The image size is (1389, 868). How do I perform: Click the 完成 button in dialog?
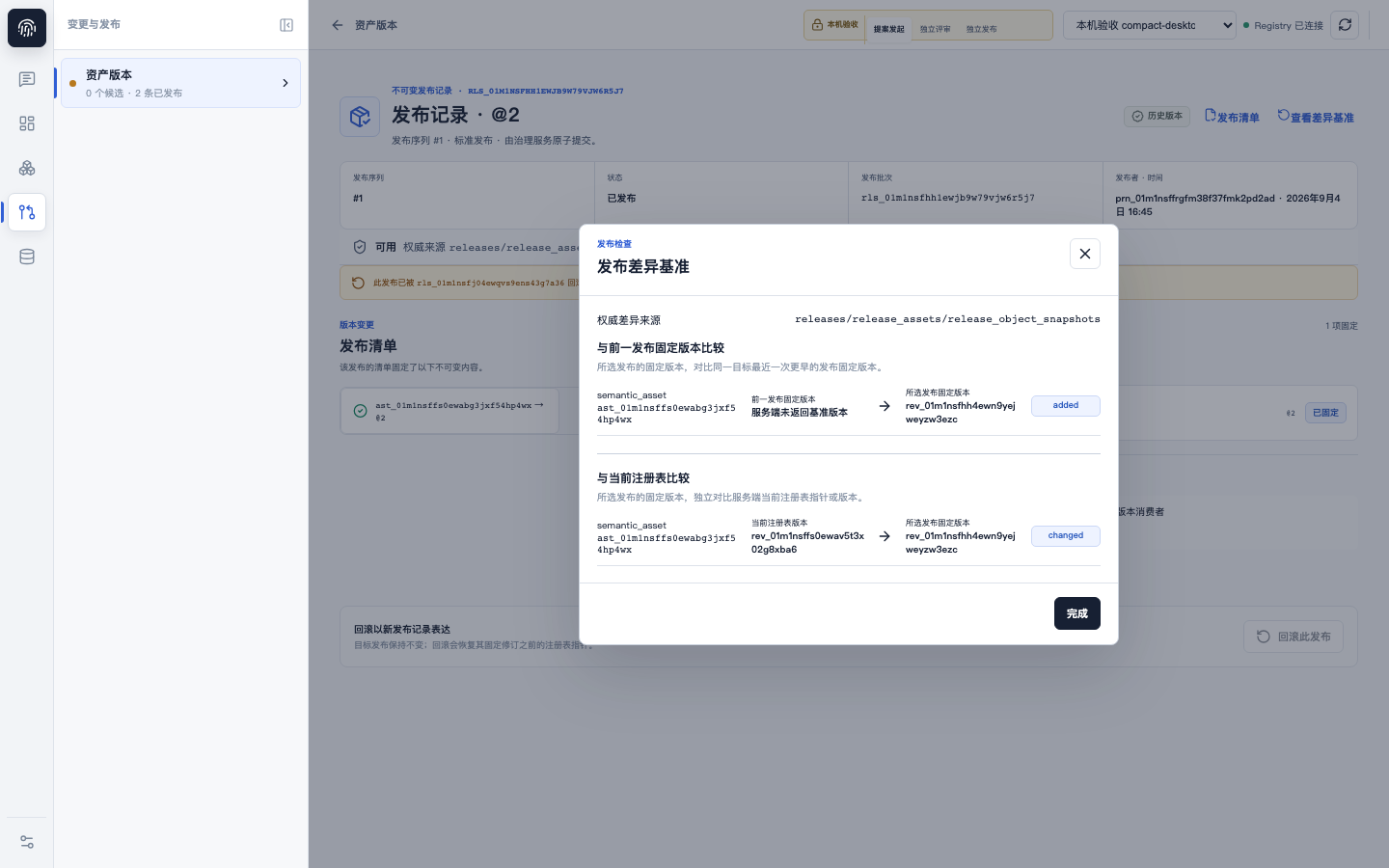point(1077,613)
